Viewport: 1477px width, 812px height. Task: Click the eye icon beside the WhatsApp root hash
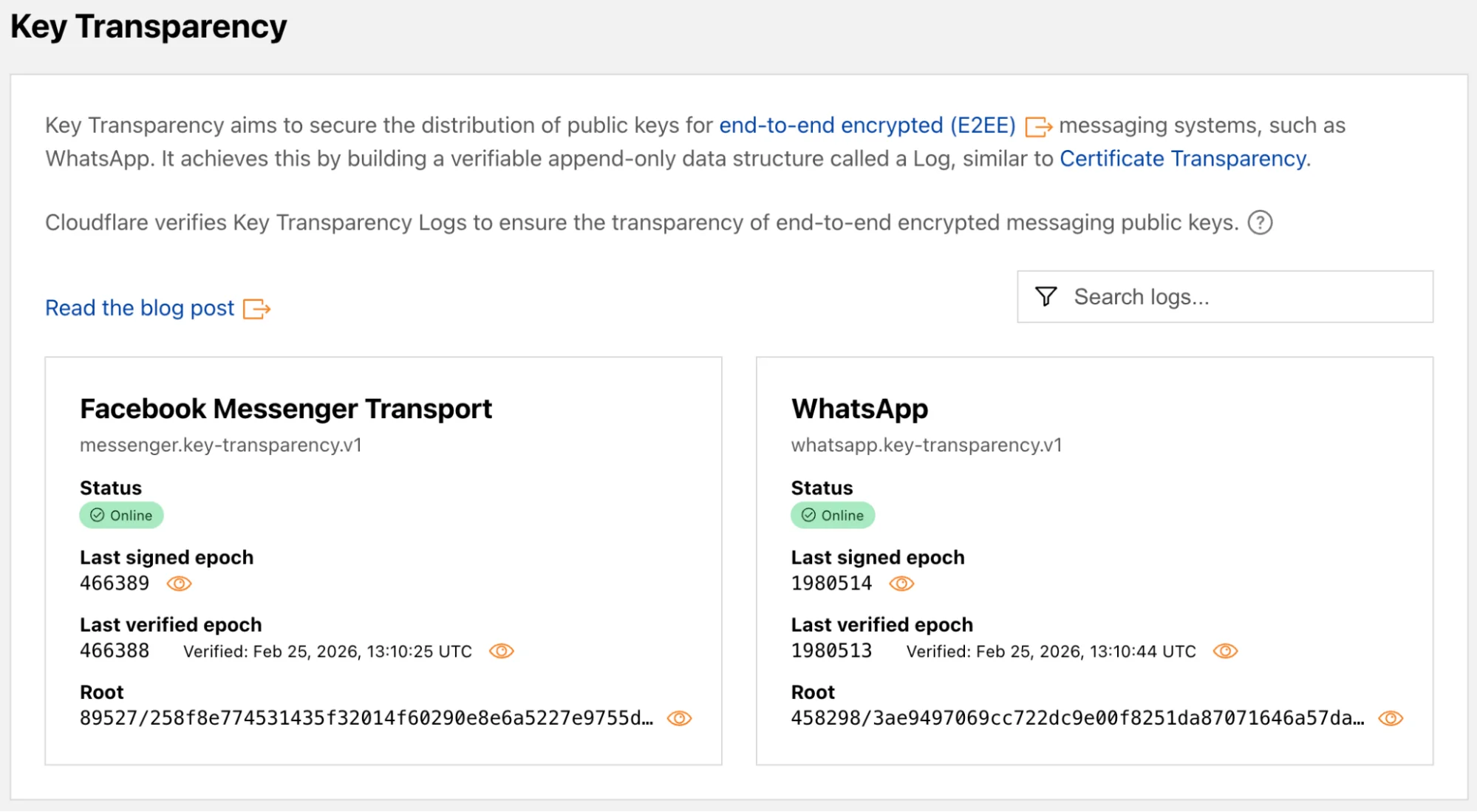point(1391,717)
